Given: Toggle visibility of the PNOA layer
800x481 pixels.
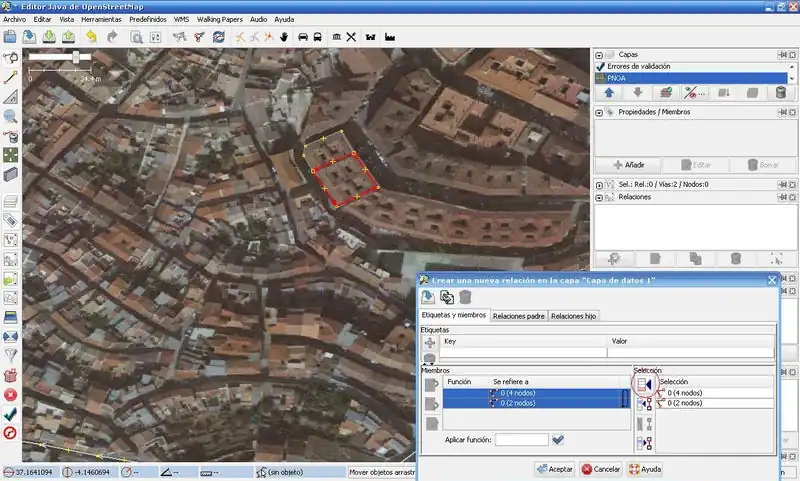Looking at the screenshot, I should click(600, 77).
